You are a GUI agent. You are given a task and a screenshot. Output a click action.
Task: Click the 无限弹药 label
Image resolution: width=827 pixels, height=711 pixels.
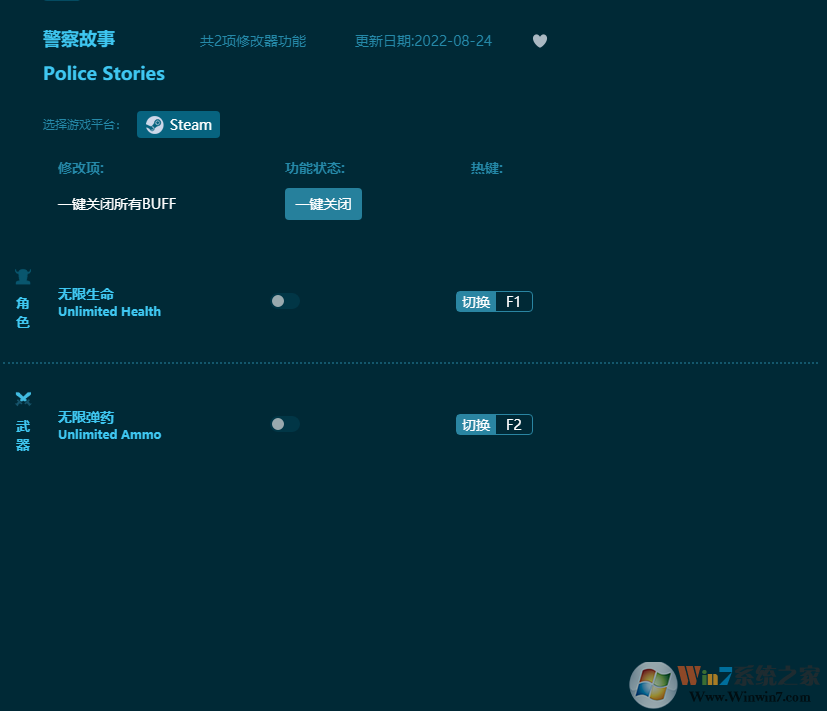click(x=86, y=417)
